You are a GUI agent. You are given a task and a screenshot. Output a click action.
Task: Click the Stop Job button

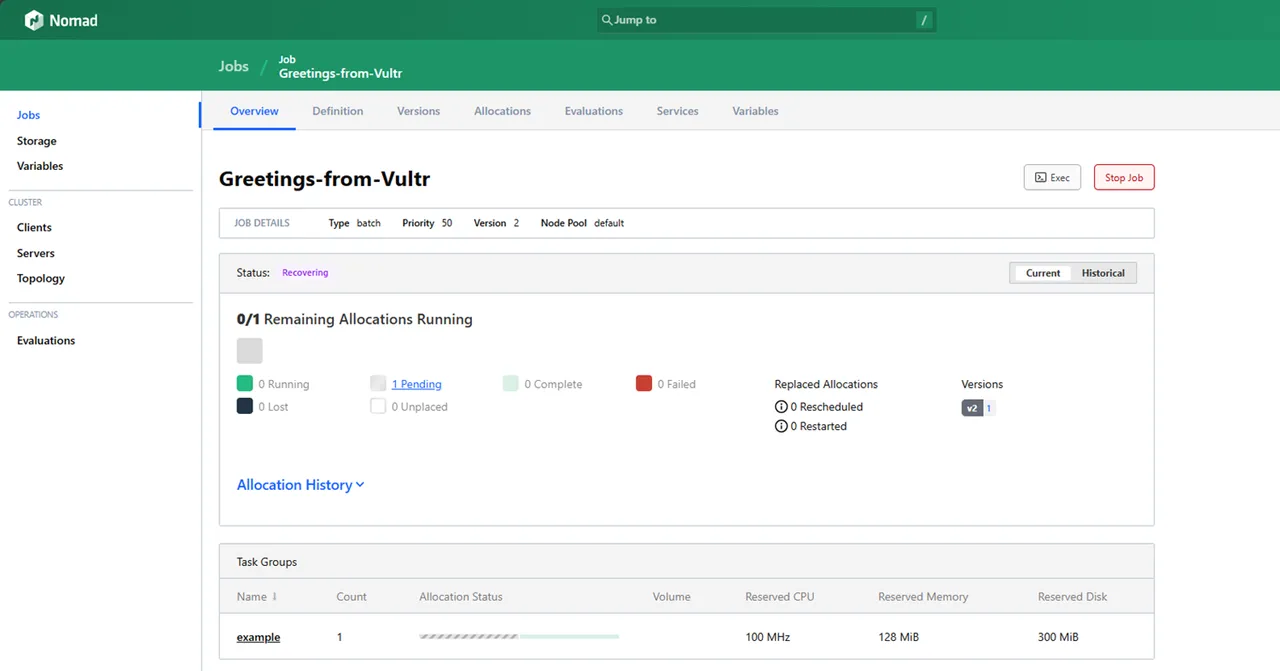tap(1124, 177)
